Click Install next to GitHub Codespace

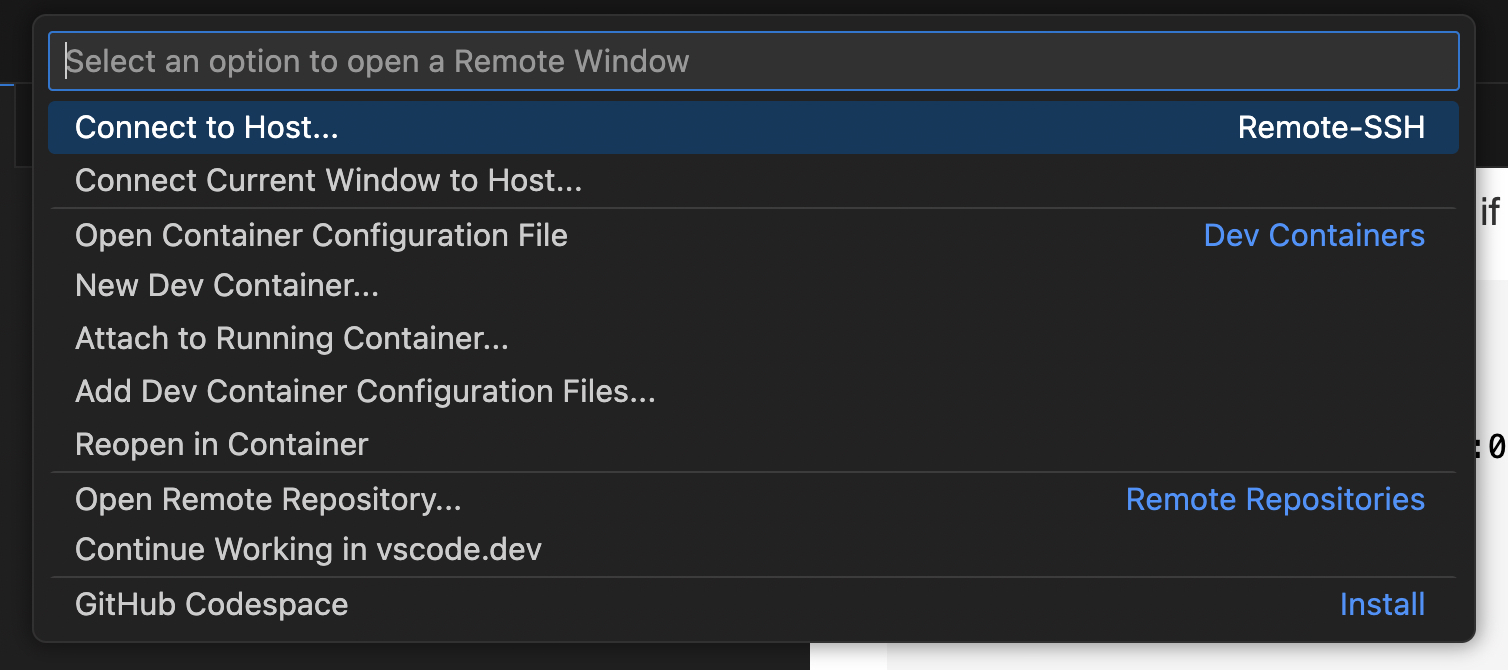1382,605
